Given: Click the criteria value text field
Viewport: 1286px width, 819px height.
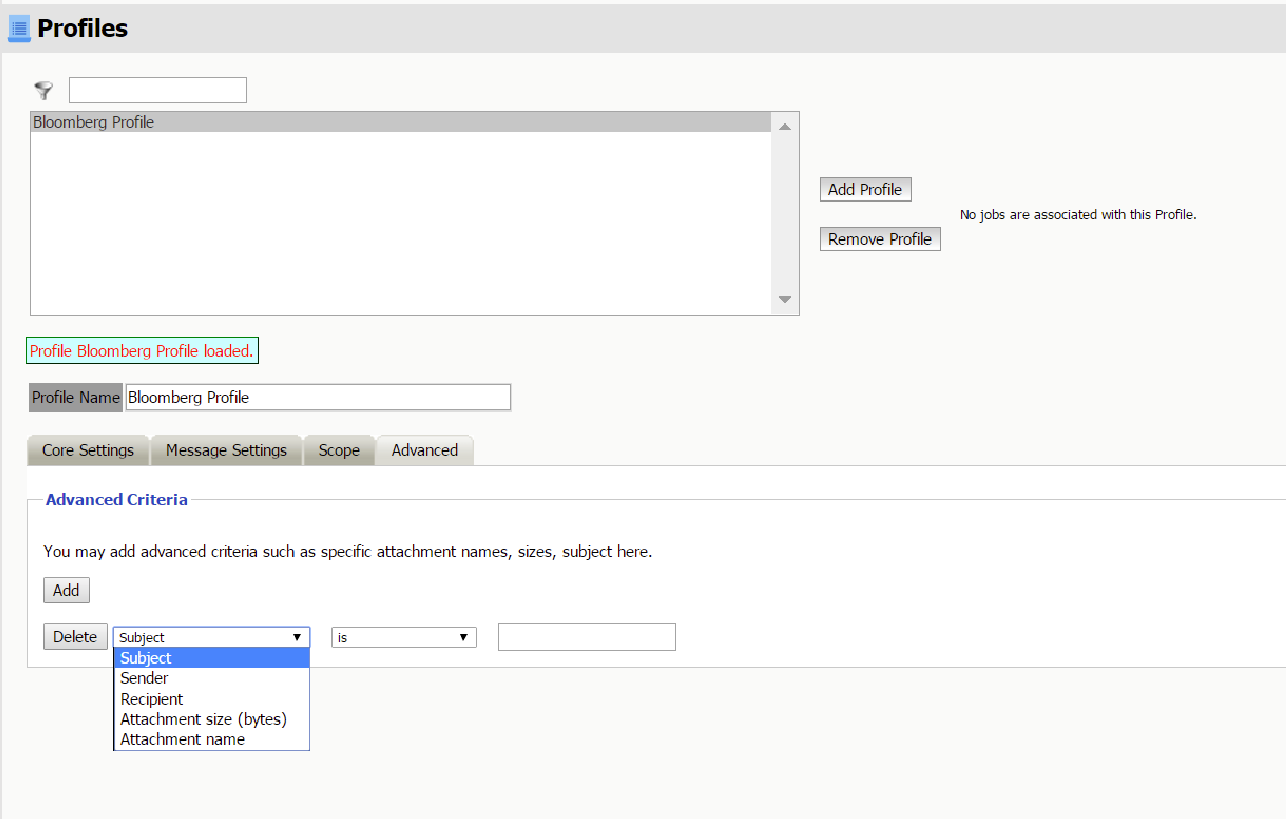Looking at the screenshot, I should coord(587,637).
